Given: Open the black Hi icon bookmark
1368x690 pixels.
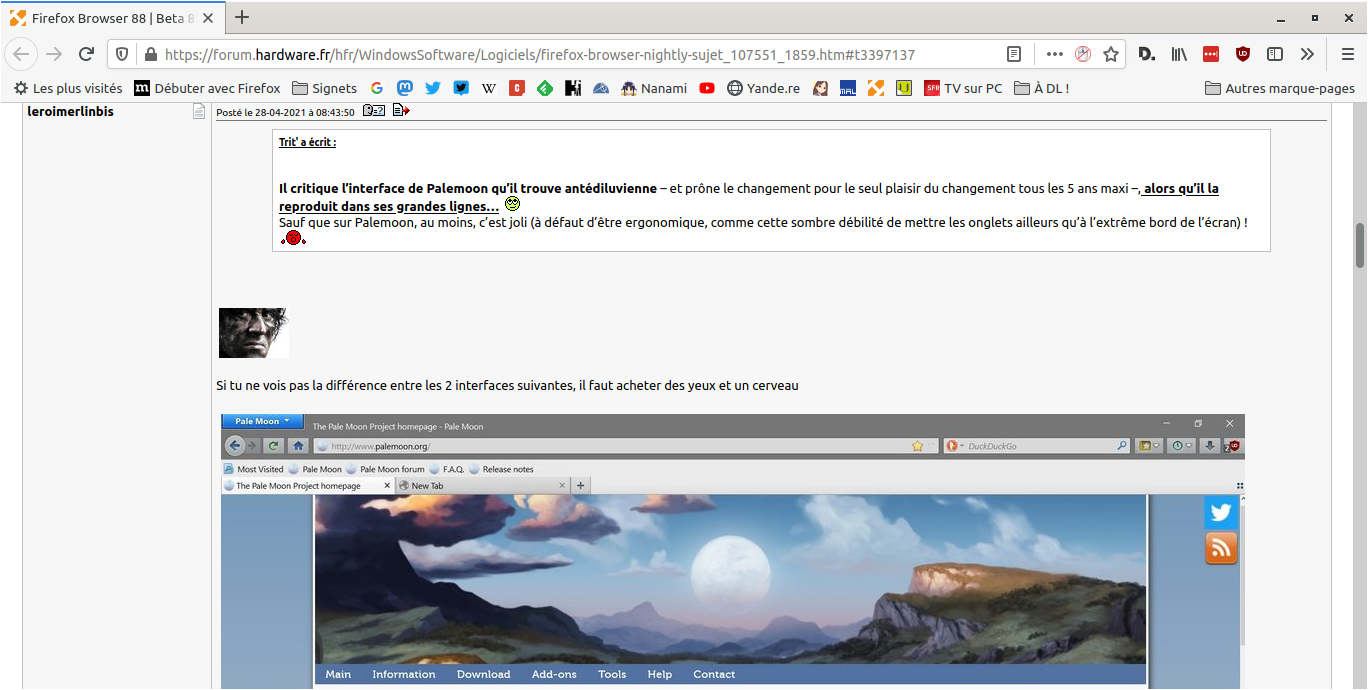Looking at the screenshot, I should point(573,88).
